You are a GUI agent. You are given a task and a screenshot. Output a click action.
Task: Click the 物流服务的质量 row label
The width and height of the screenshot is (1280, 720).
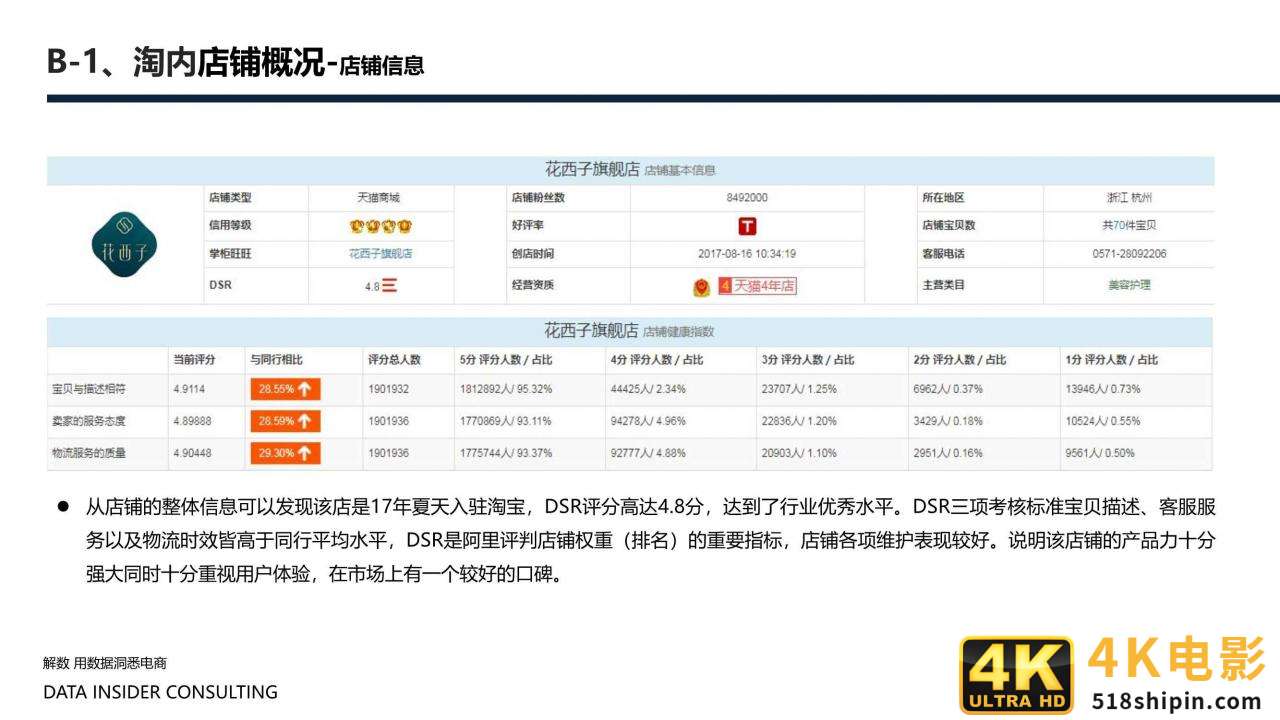(x=89, y=453)
